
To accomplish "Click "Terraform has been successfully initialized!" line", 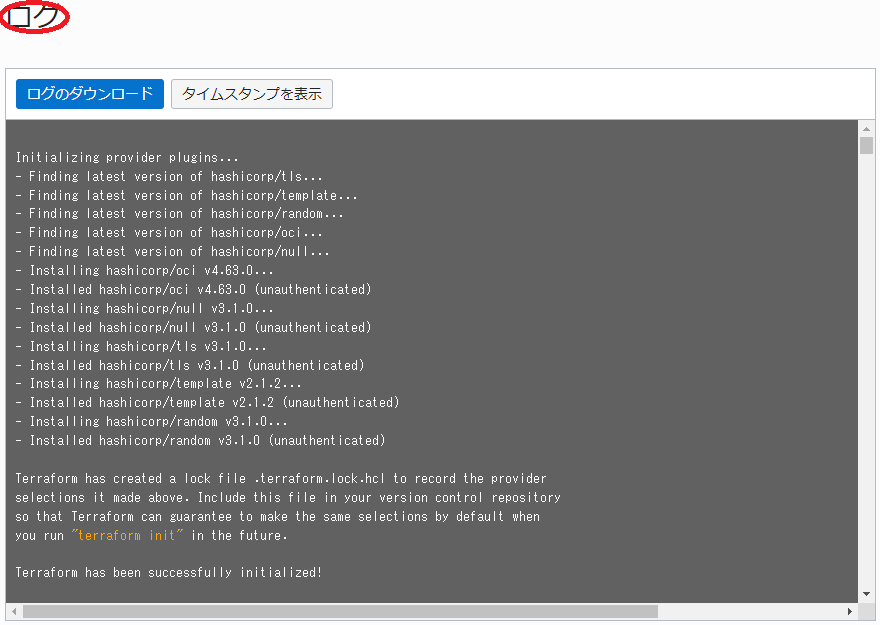I will tap(169, 572).
